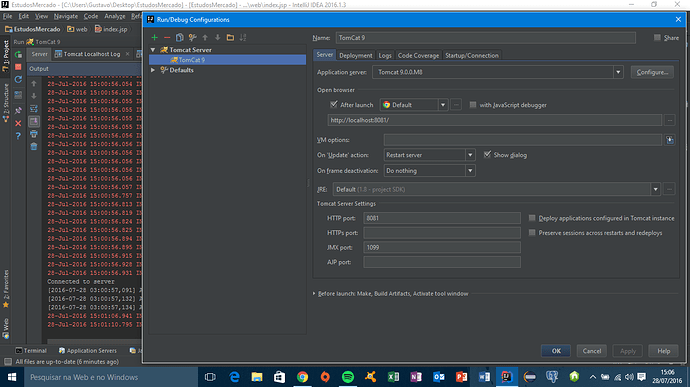The width and height of the screenshot is (690, 387).
Task: Expand the VM options field editor icon
Action: [x=669, y=140]
